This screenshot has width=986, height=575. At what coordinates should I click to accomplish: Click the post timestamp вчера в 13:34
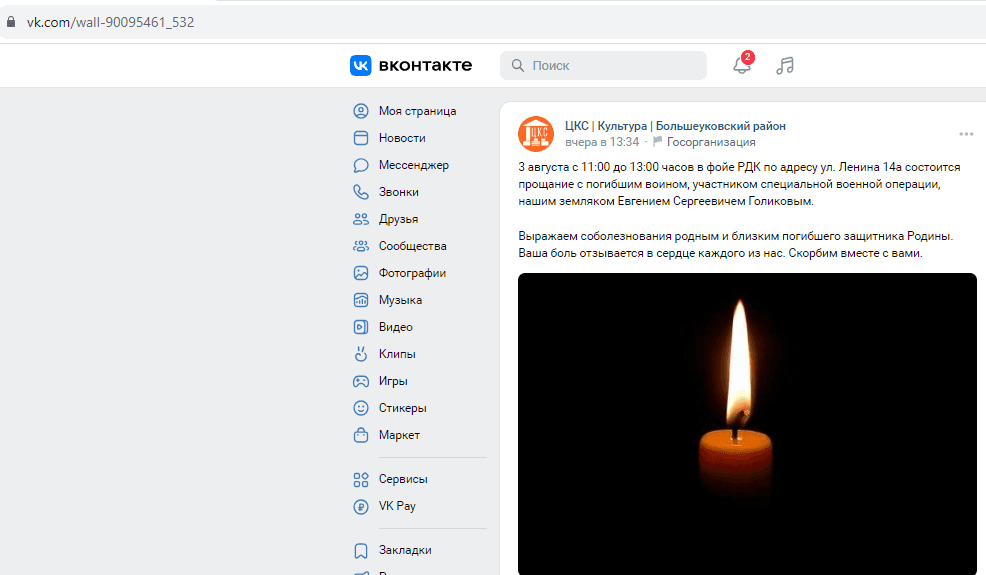[602, 142]
